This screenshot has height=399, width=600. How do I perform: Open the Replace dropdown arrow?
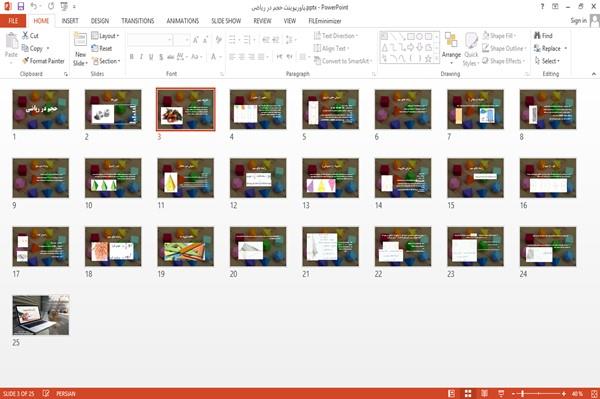[566, 48]
